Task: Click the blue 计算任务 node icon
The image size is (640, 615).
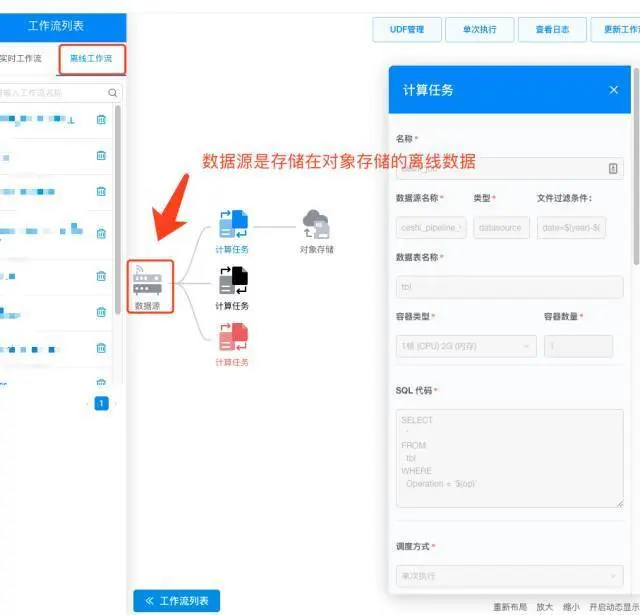Action: (233, 224)
